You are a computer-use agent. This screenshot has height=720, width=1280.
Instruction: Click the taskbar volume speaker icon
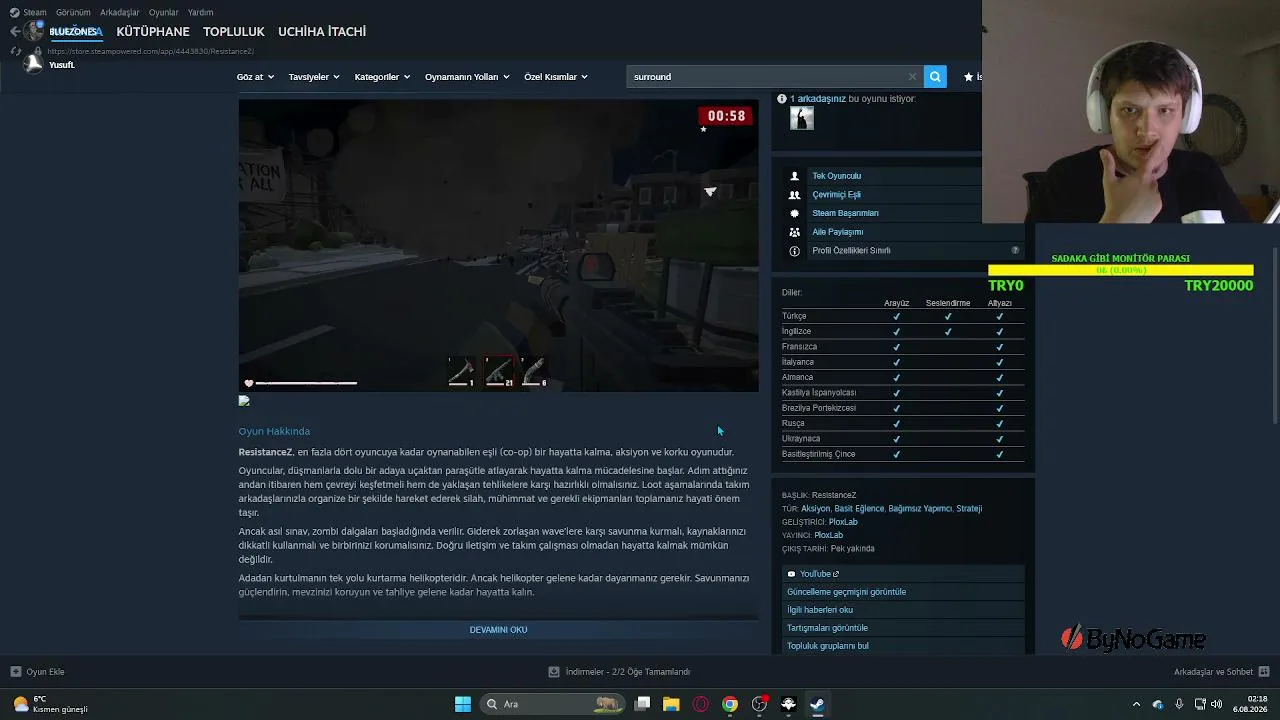[x=1217, y=704]
